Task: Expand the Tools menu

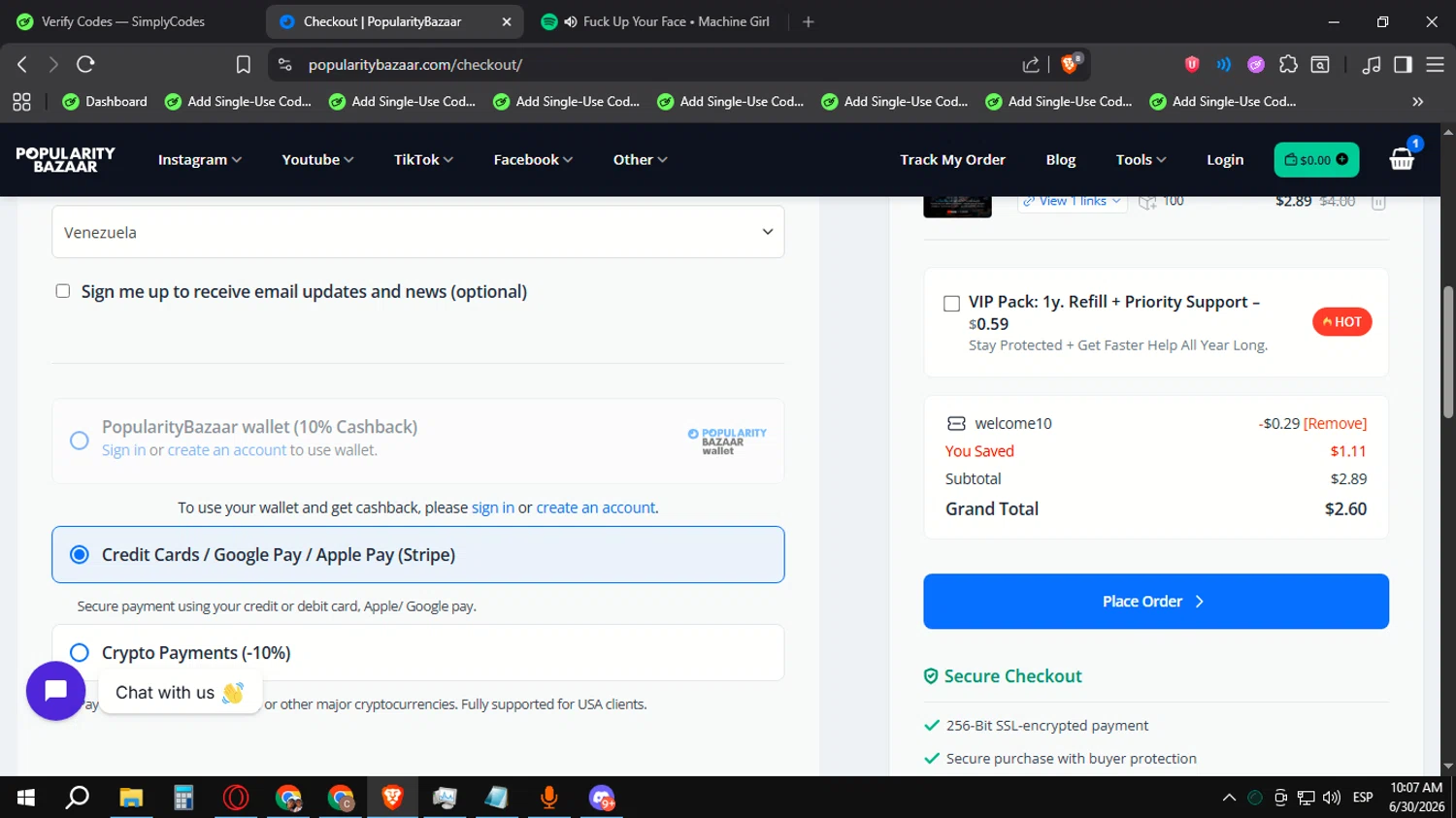Action: (x=1141, y=160)
